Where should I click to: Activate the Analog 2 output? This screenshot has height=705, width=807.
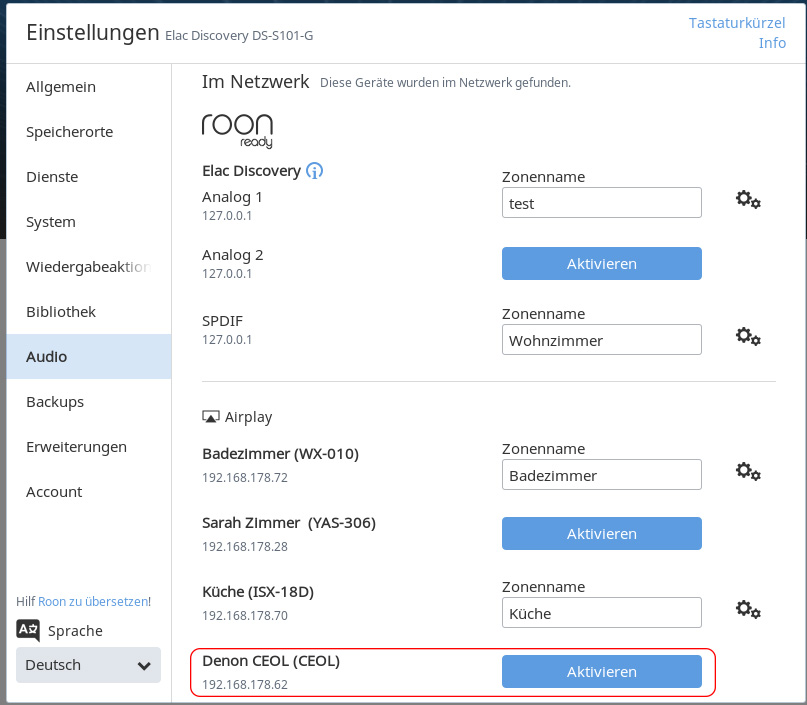[602, 263]
